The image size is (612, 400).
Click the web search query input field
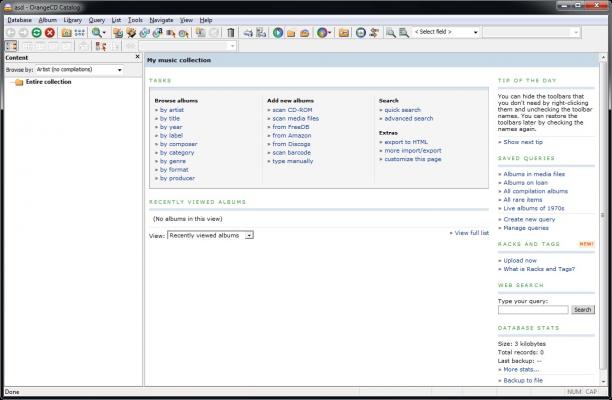click(533, 310)
